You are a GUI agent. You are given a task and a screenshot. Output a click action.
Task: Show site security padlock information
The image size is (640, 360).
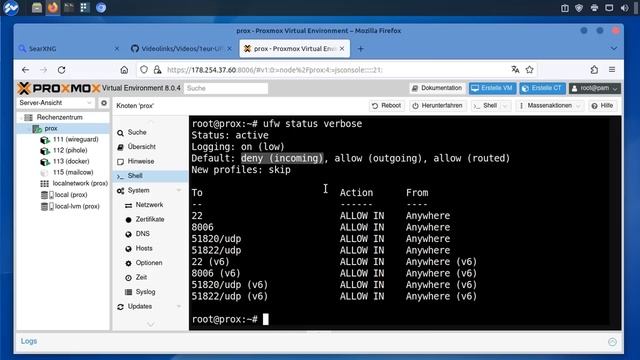pyautogui.click(x=157, y=70)
